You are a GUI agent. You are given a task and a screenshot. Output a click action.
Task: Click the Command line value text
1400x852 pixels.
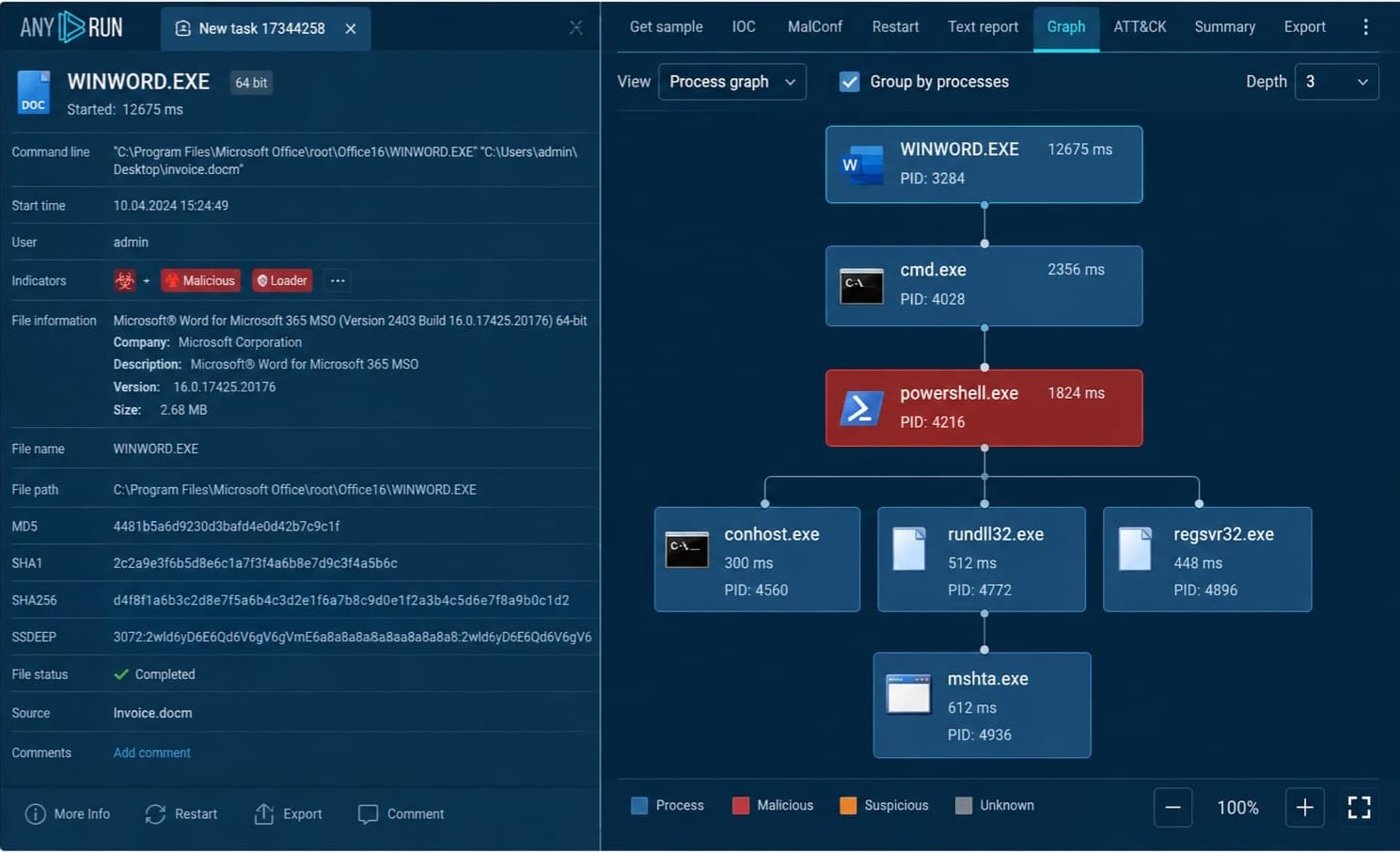pos(346,161)
